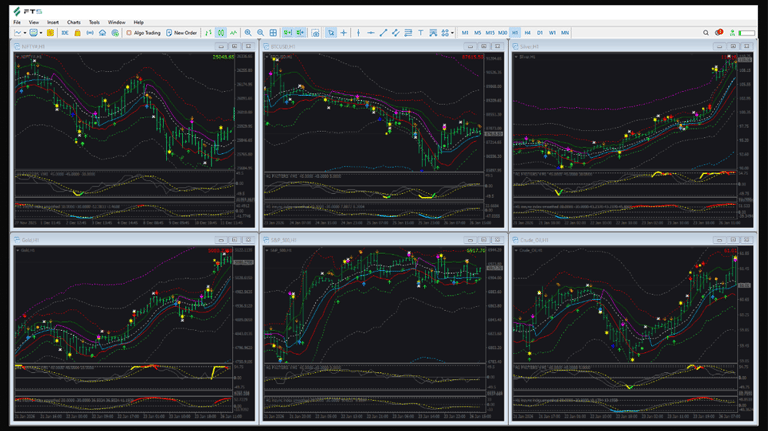
Task: Select the vertical line drawing tool
Action: (x=359, y=33)
